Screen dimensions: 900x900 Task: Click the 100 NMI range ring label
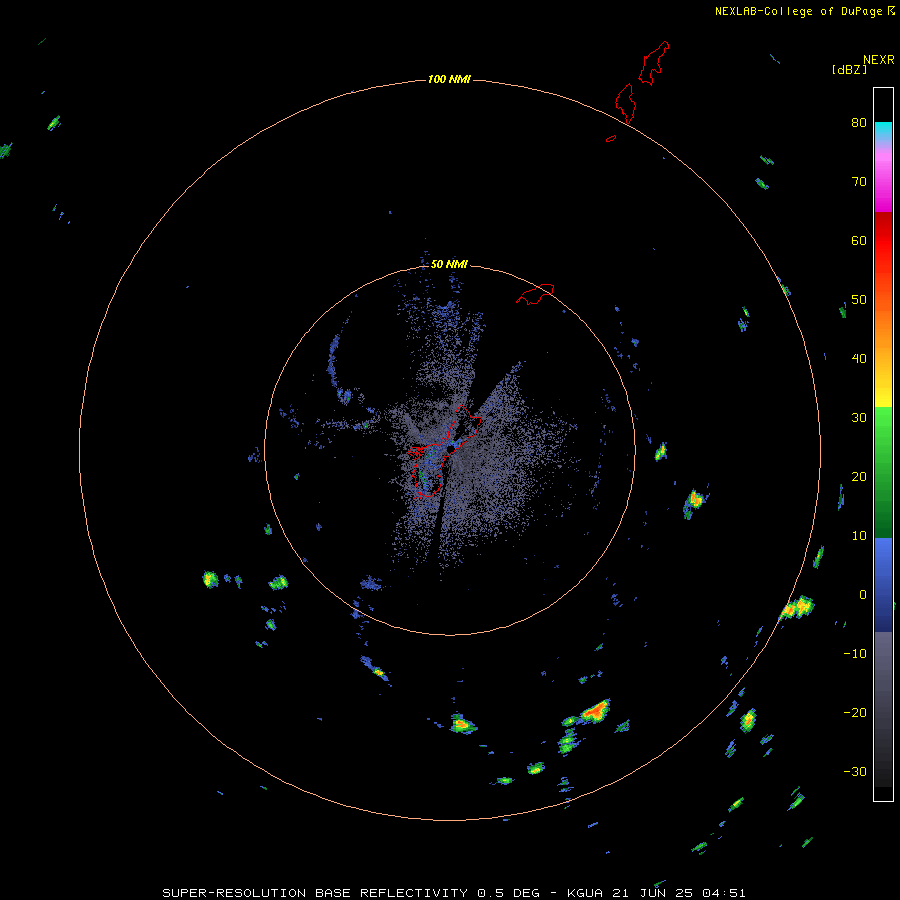(x=449, y=79)
